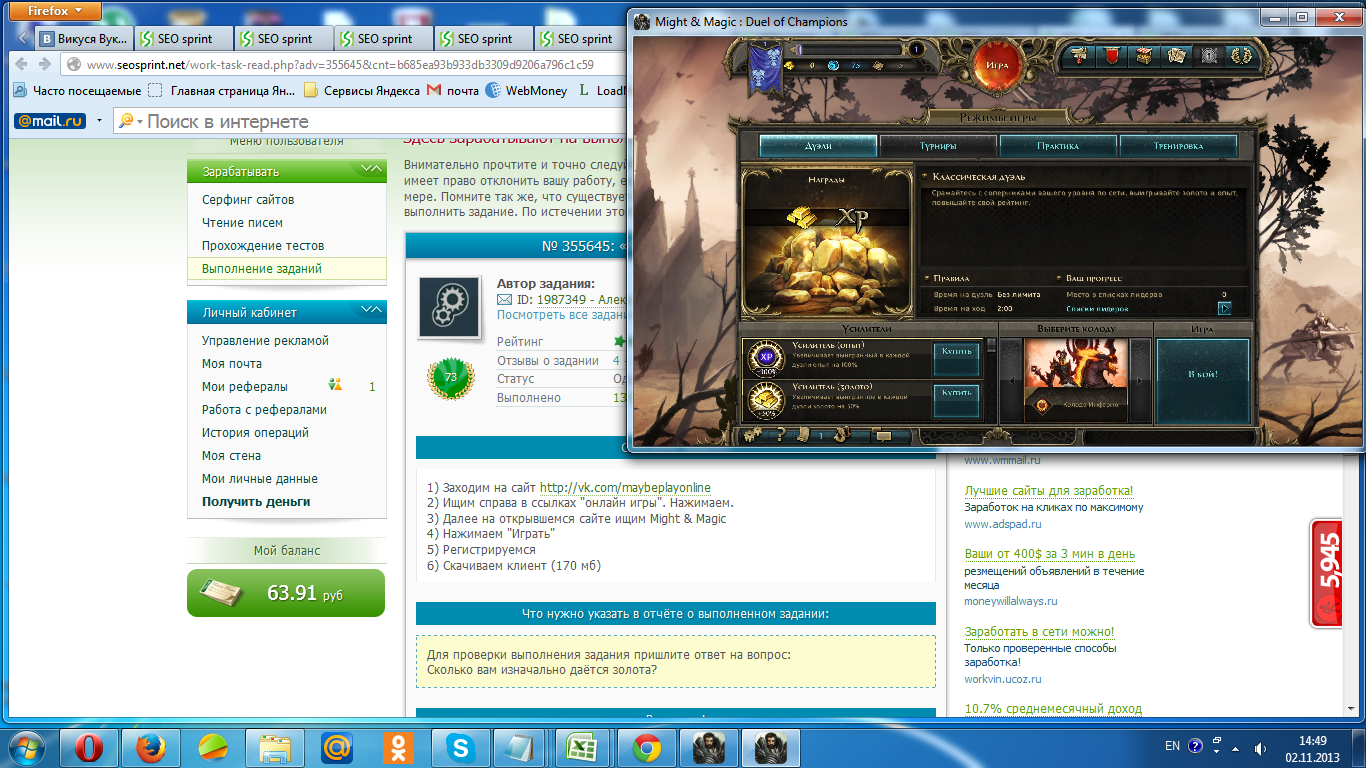Open the Windows Start button

tap(26, 747)
